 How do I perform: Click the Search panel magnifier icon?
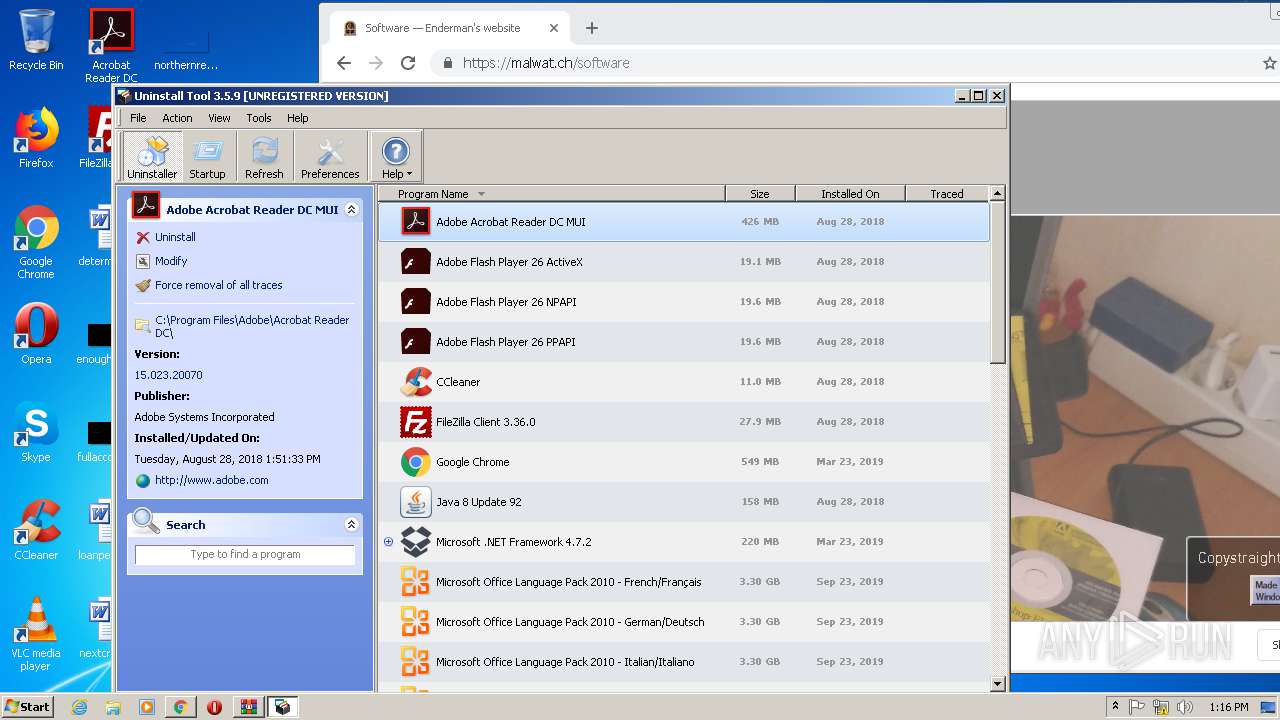(x=146, y=521)
